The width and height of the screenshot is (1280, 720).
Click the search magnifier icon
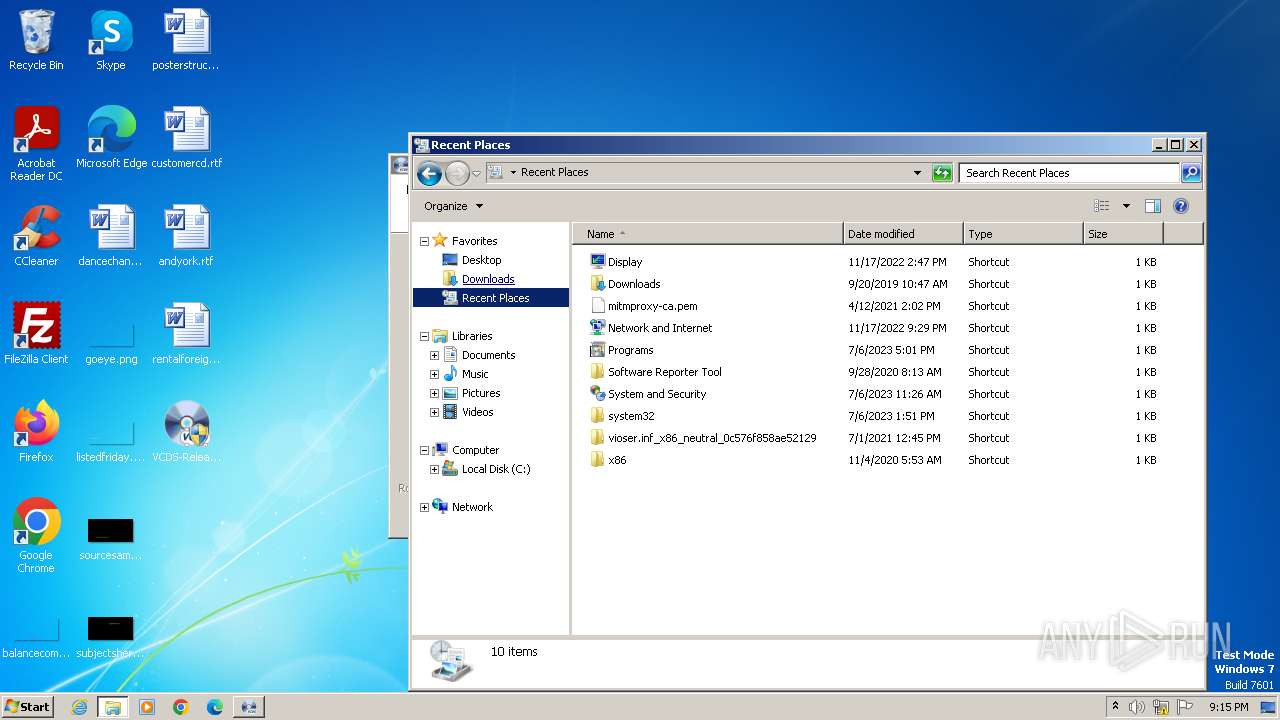pos(1190,173)
